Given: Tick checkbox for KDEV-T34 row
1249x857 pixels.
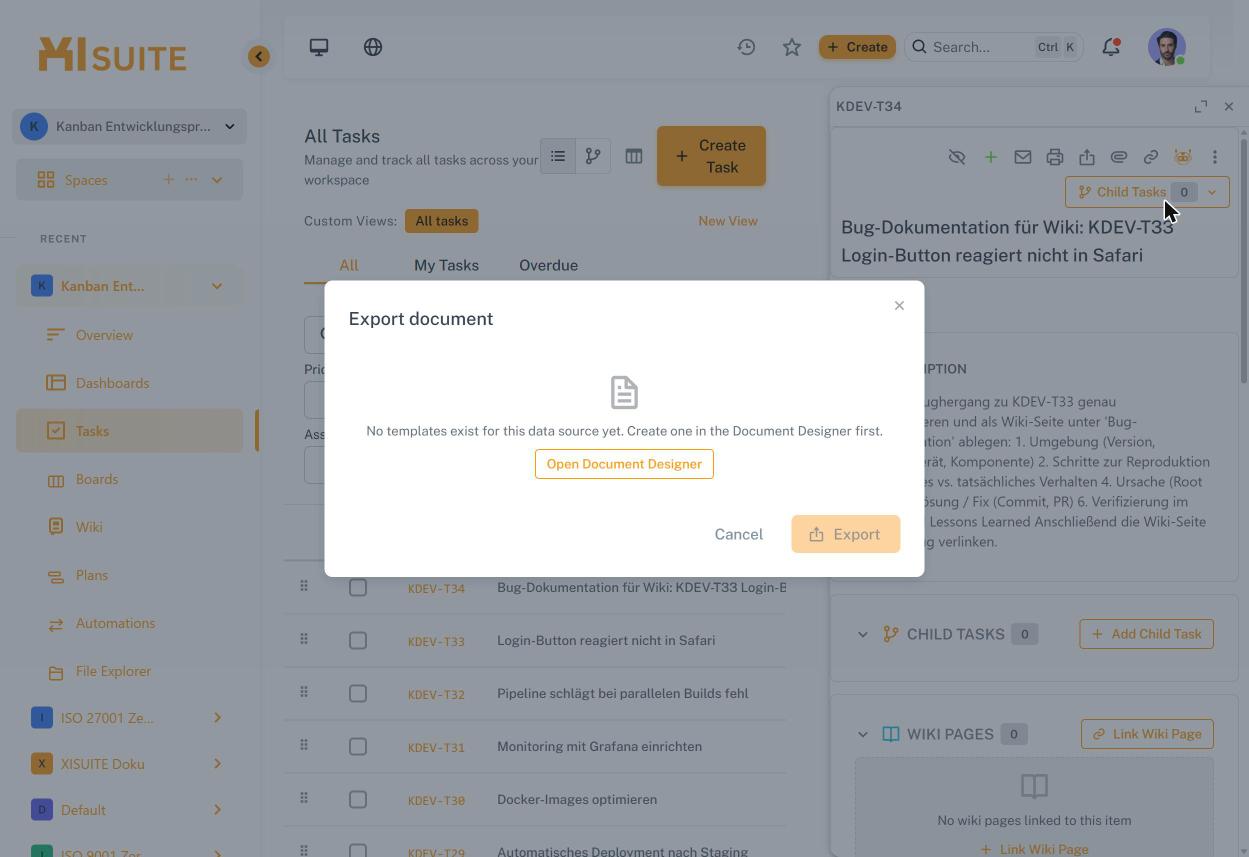Looking at the screenshot, I should tap(358, 588).
